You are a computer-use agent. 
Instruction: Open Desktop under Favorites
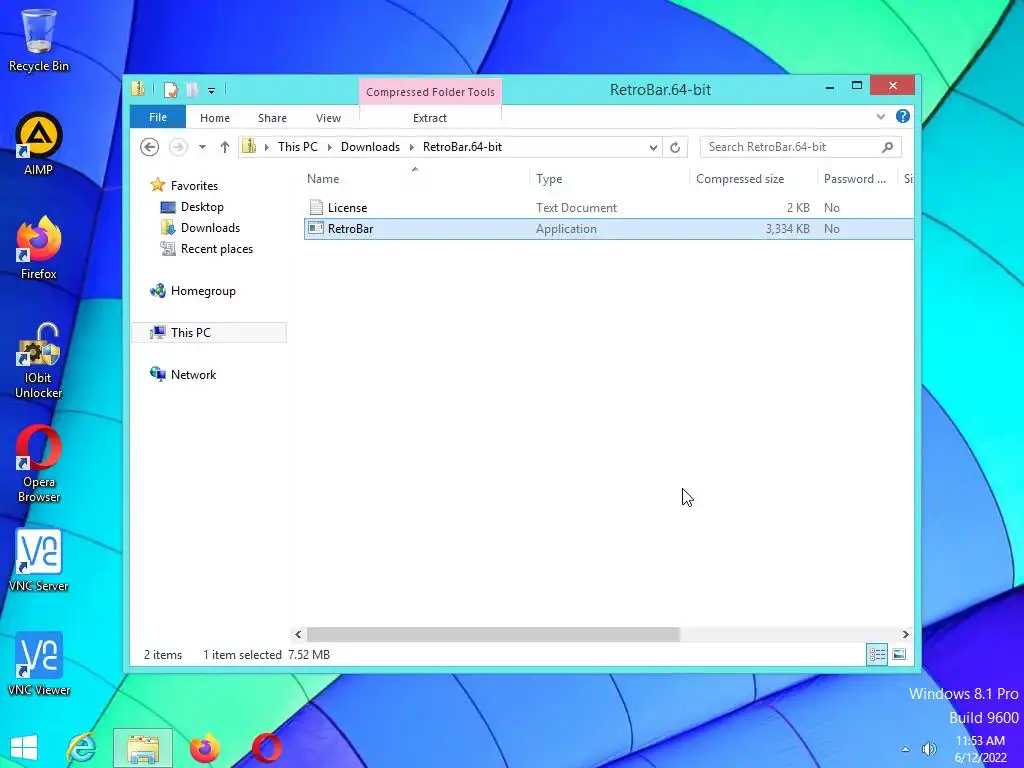click(x=202, y=207)
